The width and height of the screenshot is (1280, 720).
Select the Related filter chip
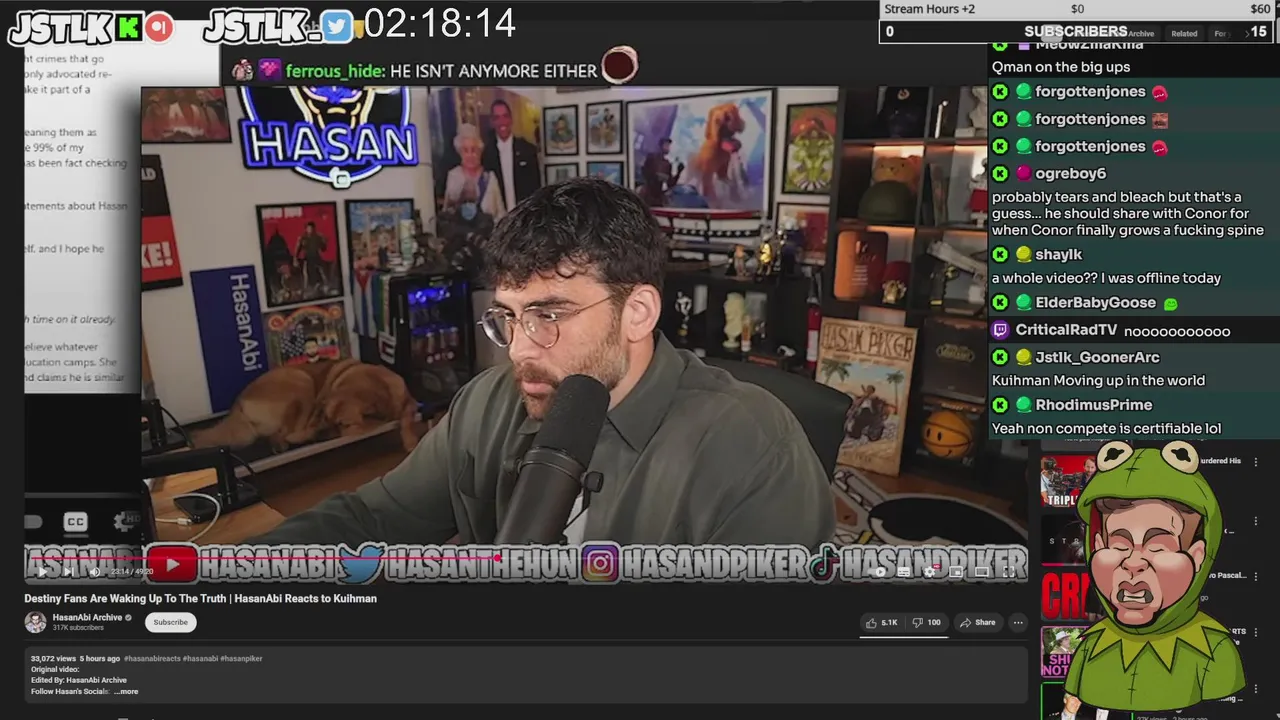click(x=1185, y=33)
